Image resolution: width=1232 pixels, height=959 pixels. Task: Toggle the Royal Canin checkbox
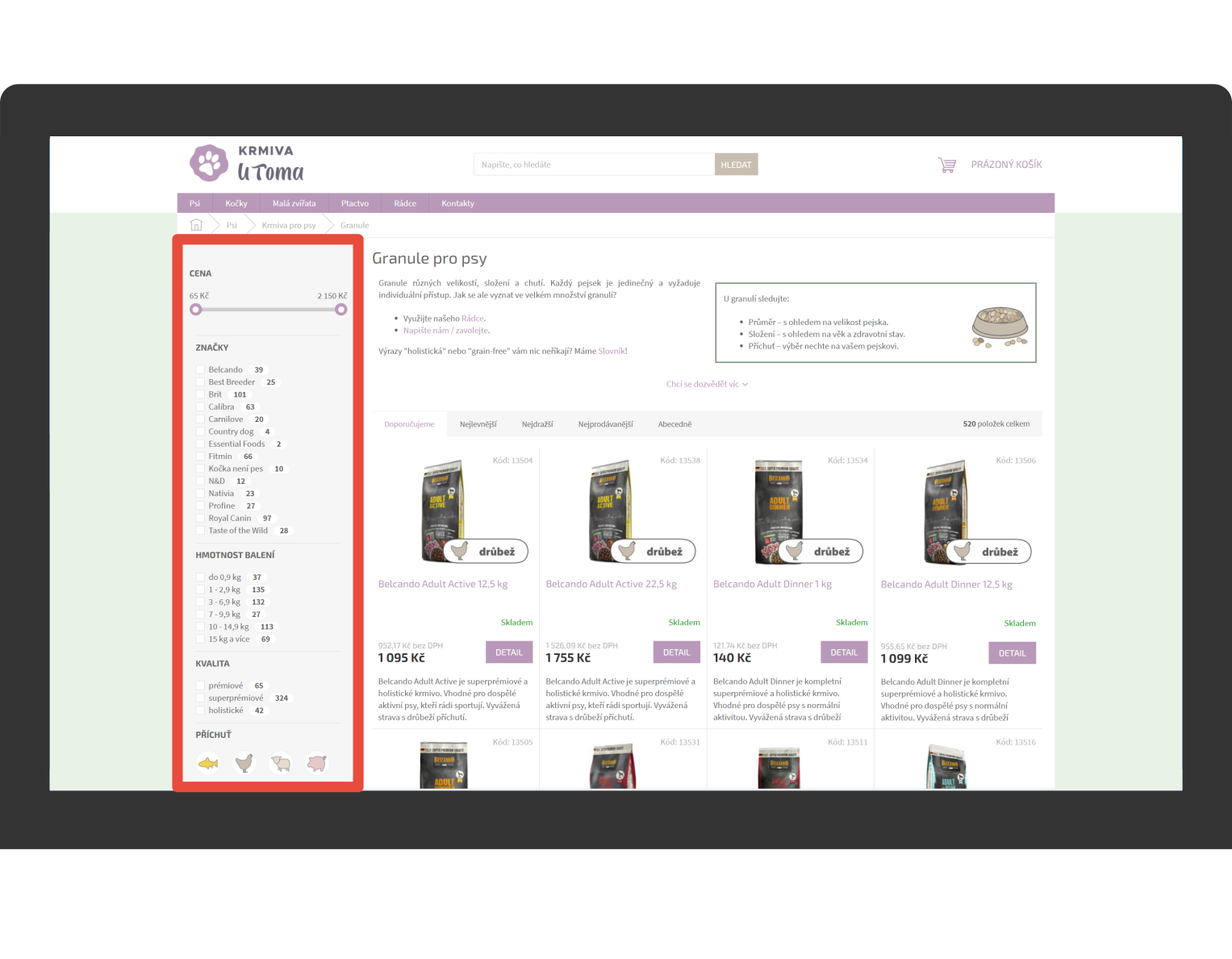(x=200, y=519)
